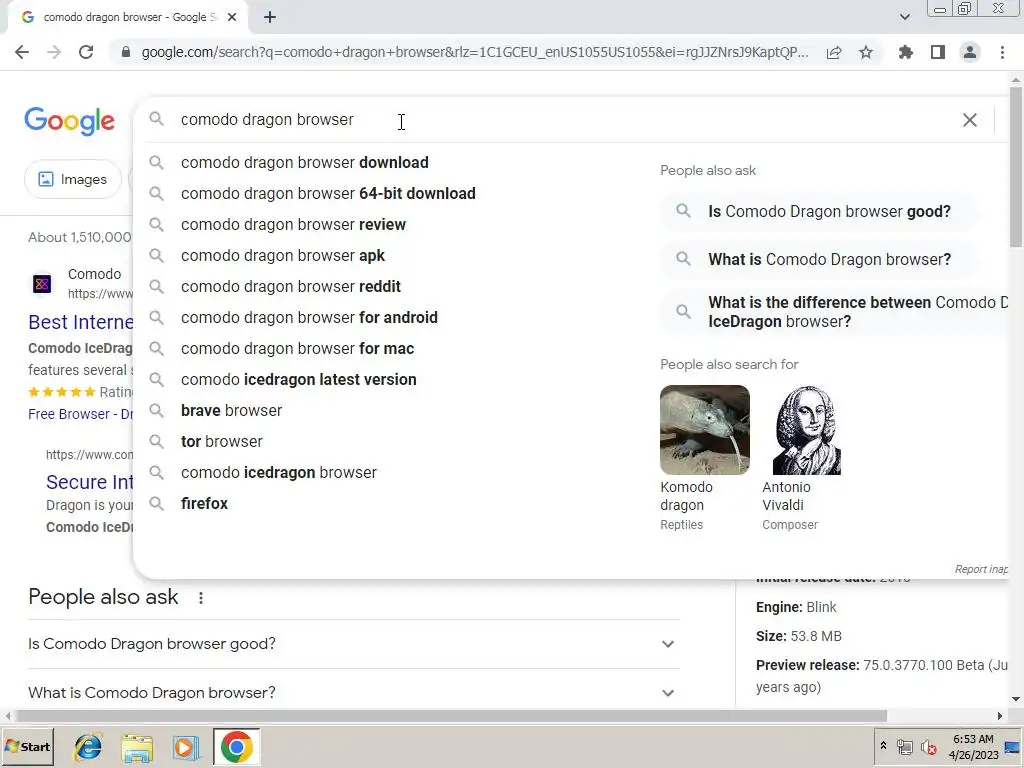Pick the 'tor browser' suggestion
The image size is (1024, 768).
[221, 441]
